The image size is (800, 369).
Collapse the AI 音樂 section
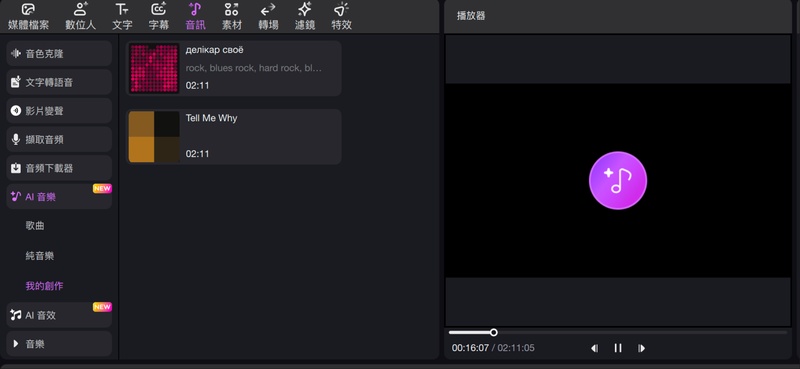click(x=59, y=196)
